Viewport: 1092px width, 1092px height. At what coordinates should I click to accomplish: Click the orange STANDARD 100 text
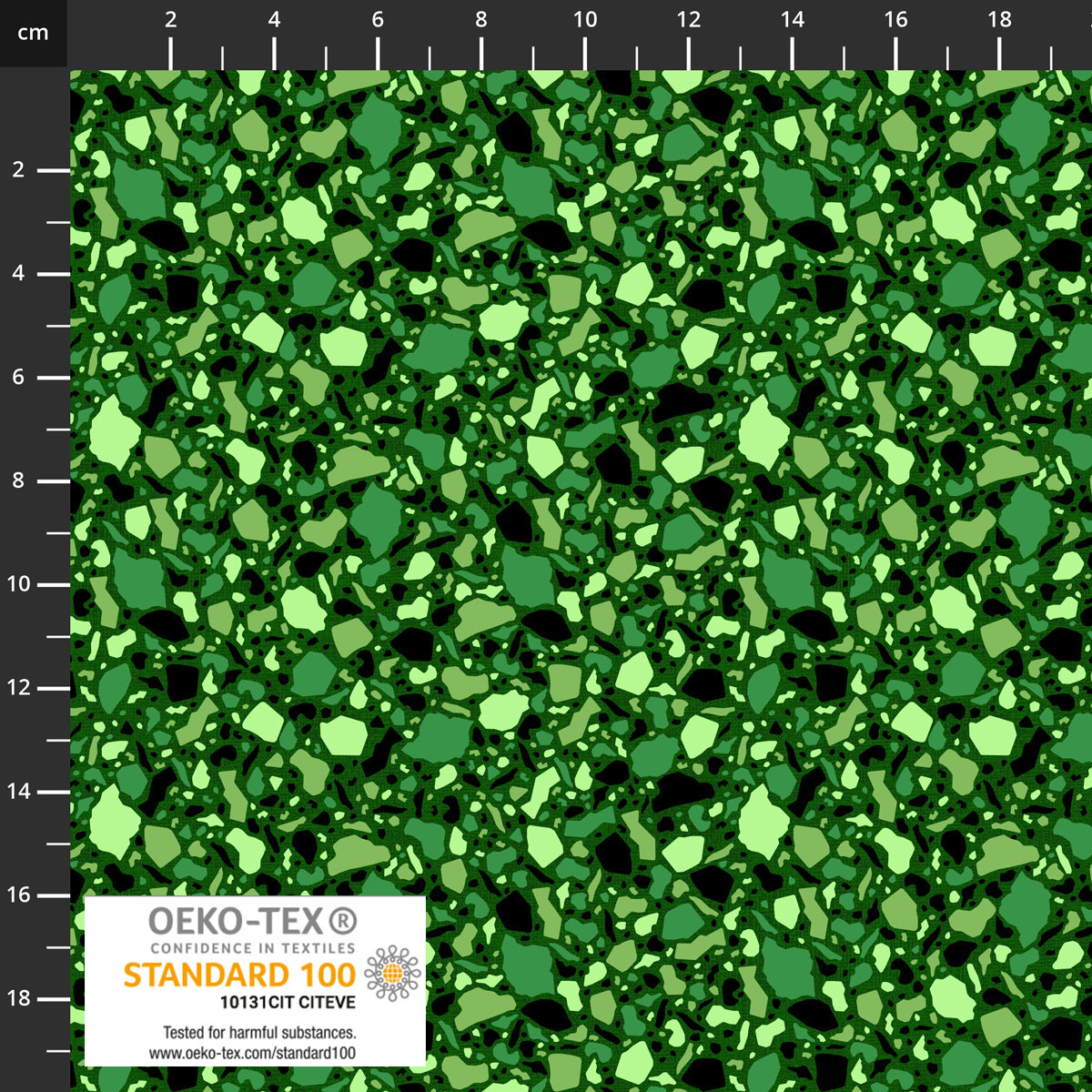[239, 975]
